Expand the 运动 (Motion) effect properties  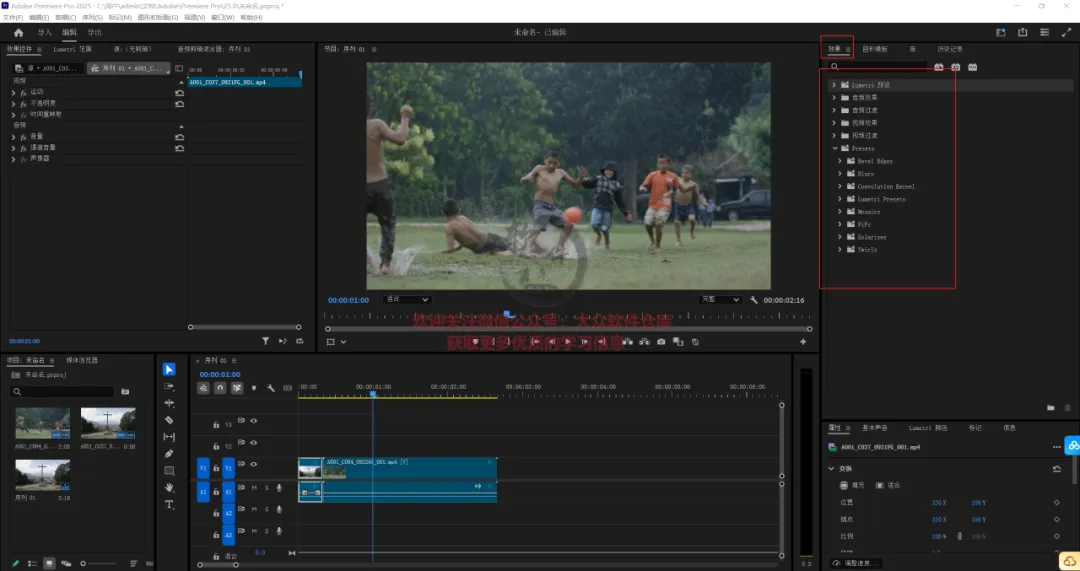click(x=13, y=92)
